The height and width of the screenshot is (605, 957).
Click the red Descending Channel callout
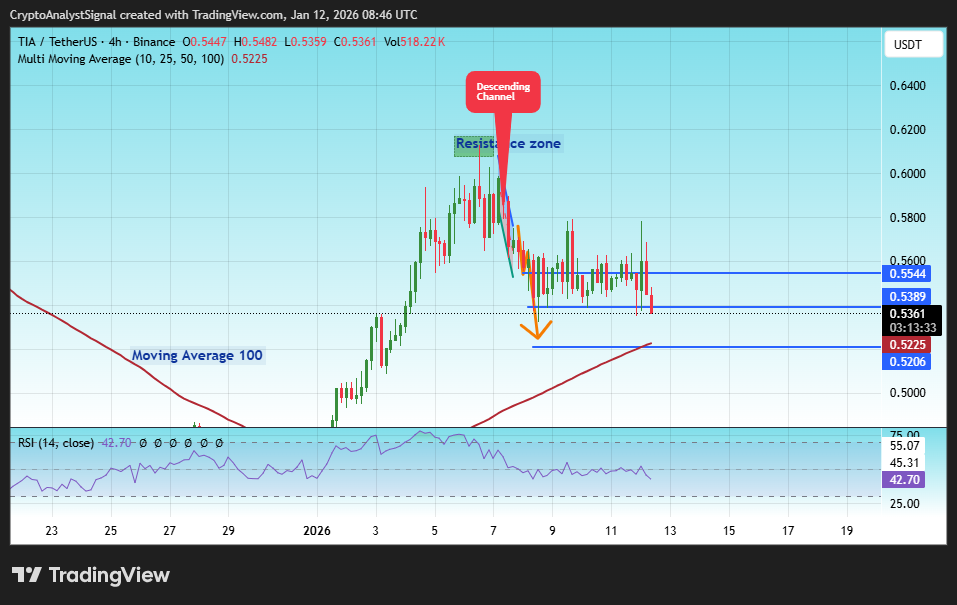pos(503,92)
